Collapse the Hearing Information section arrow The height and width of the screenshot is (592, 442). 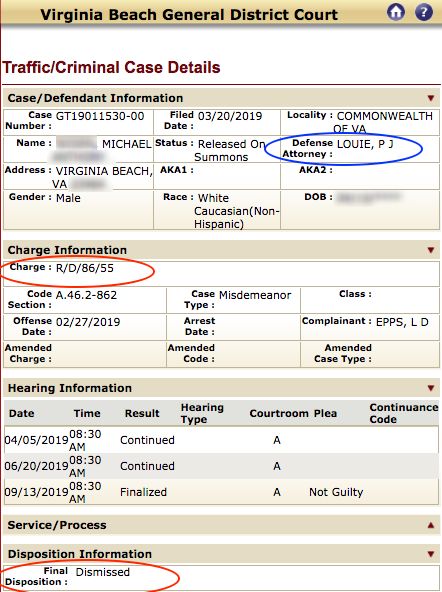point(431,388)
